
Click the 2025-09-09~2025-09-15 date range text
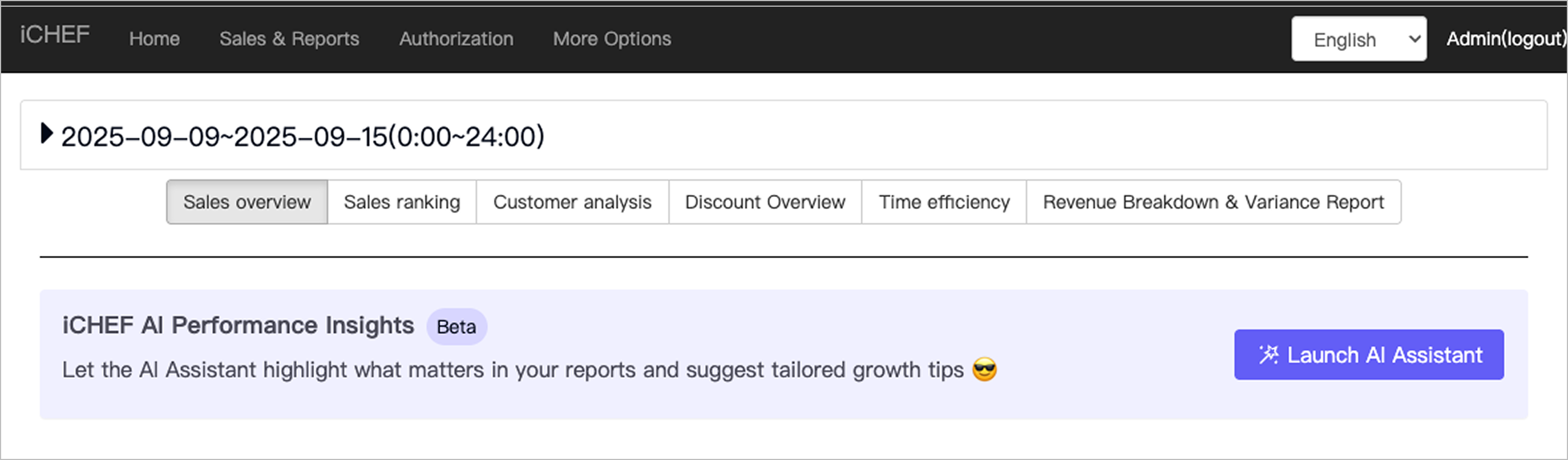(x=302, y=137)
